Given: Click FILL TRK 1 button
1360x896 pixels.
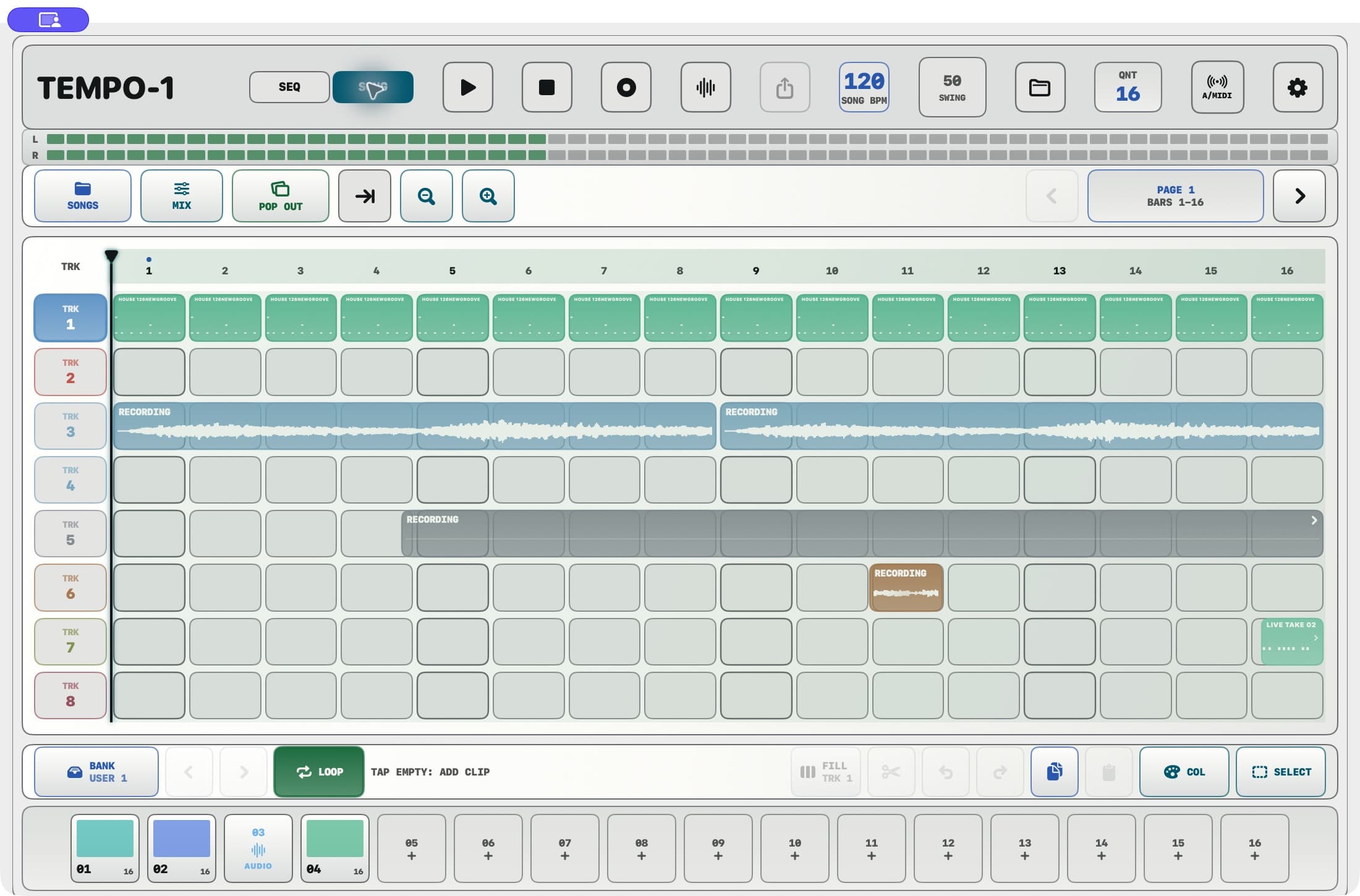Looking at the screenshot, I should tap(826, 772).
